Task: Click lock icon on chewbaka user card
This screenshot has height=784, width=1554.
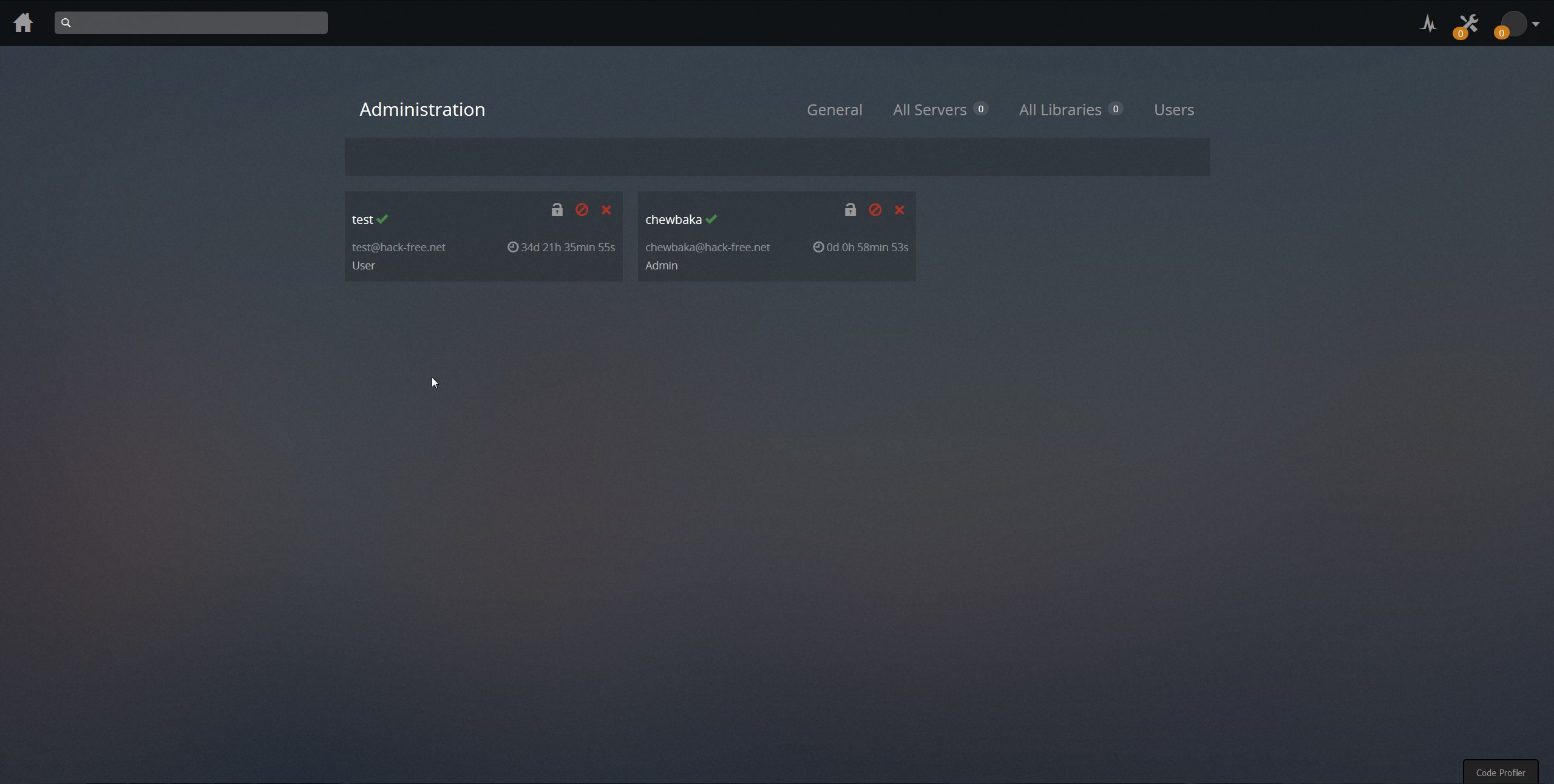Action: 850,210
